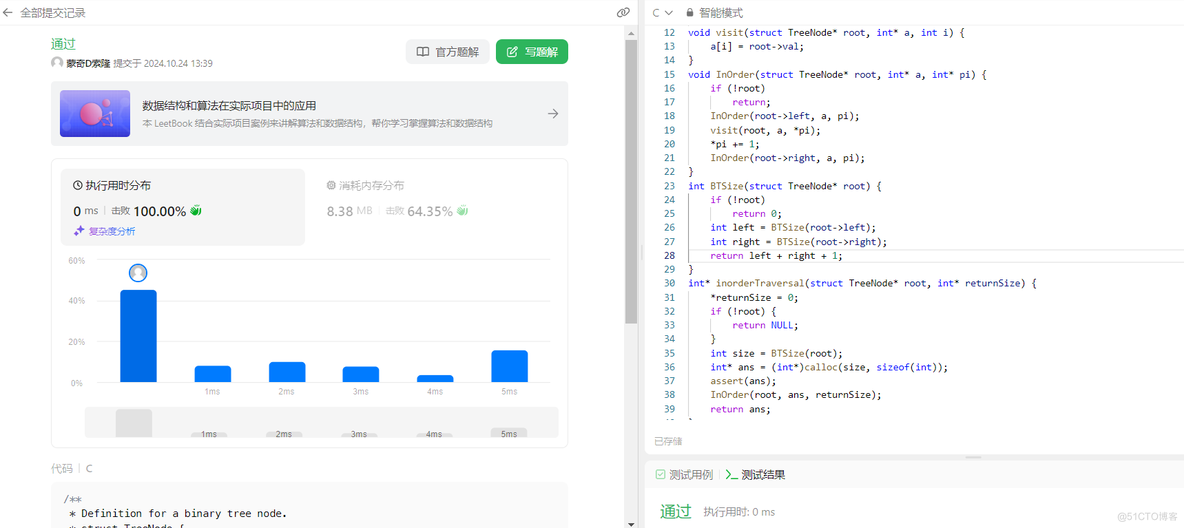This screenshot has height=528, width=1184.
Task: Click the submitter avatar next to 蒙奇D索隆
Action: (x=57, y=63)
